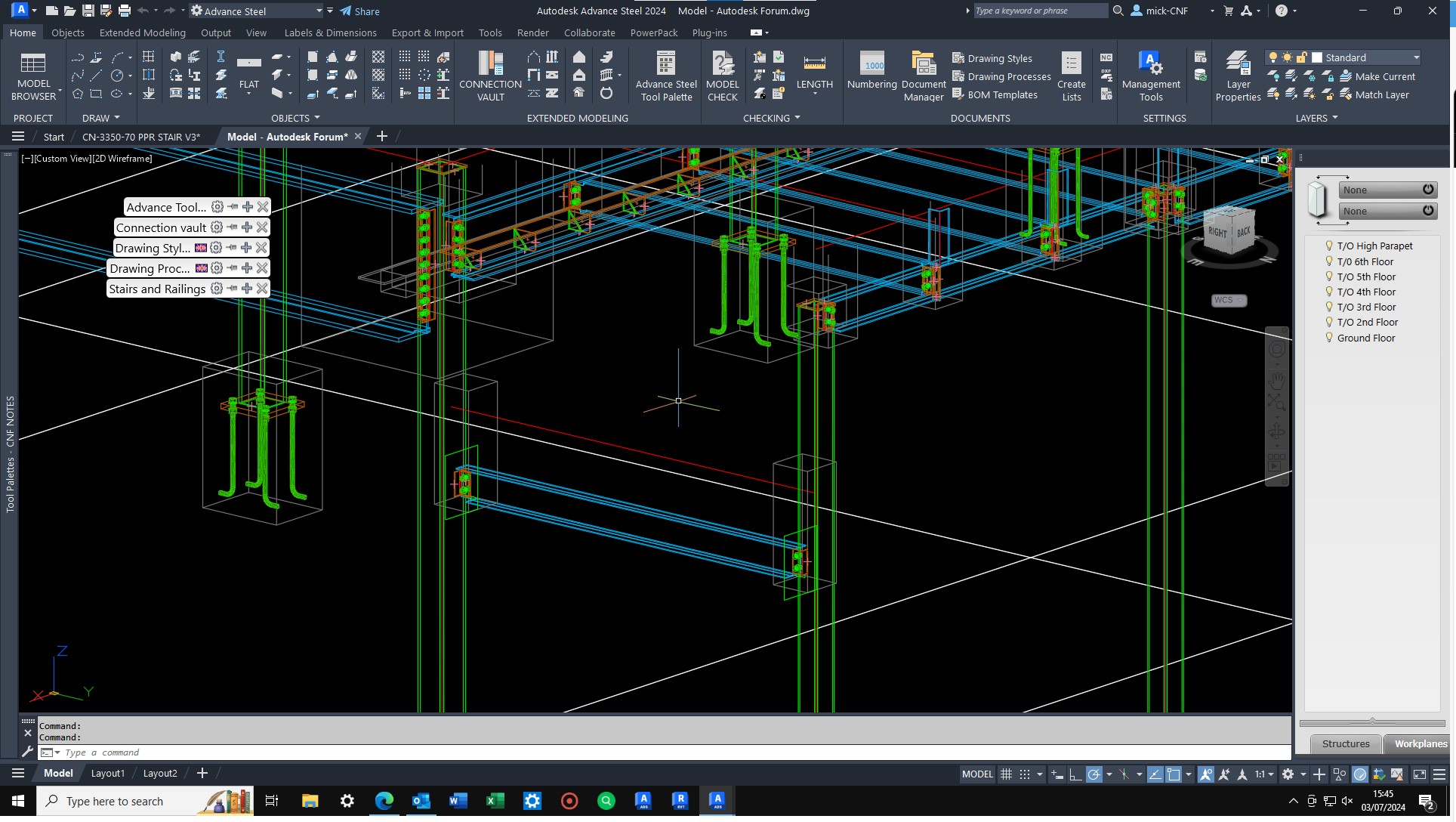Open the Document Manager
Screen dimensions: 1456x822
(x=923, y=75)
